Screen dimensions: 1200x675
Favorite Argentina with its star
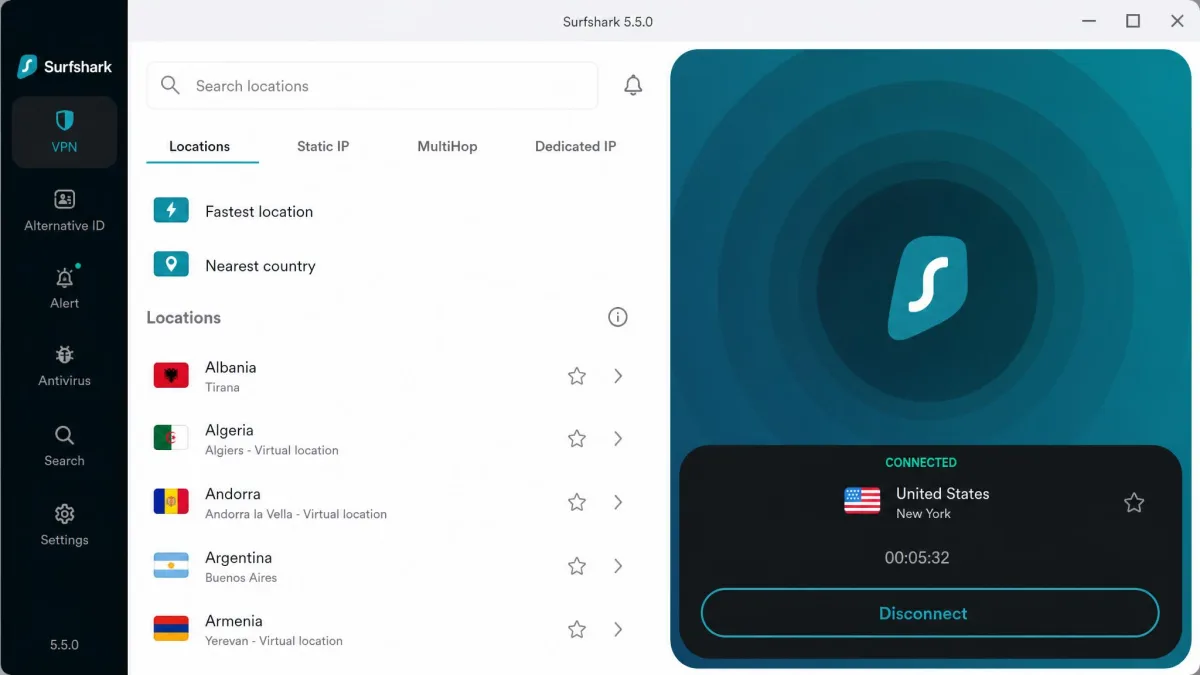[x=577, y=566]
